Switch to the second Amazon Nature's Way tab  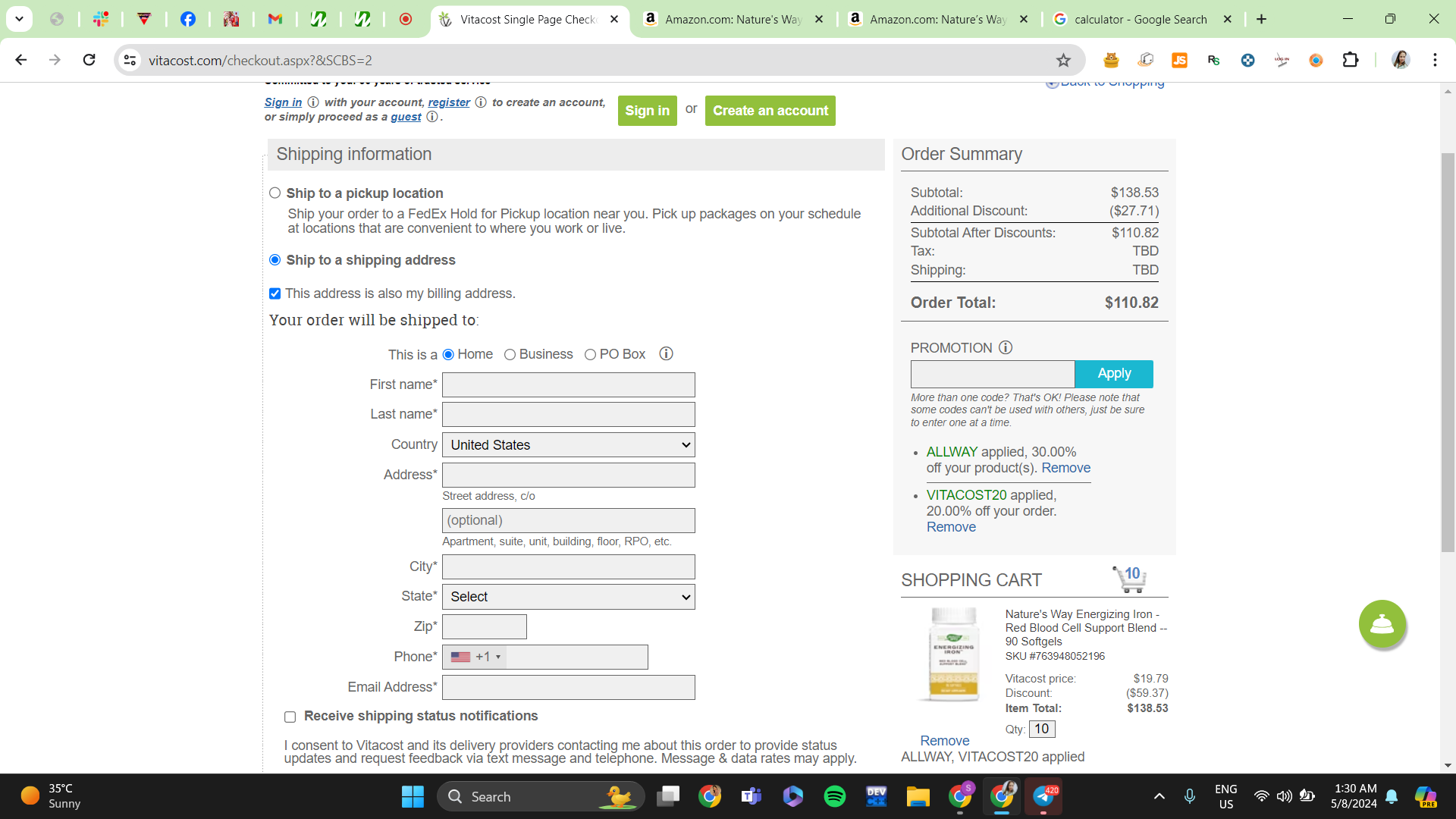(937, 19)
